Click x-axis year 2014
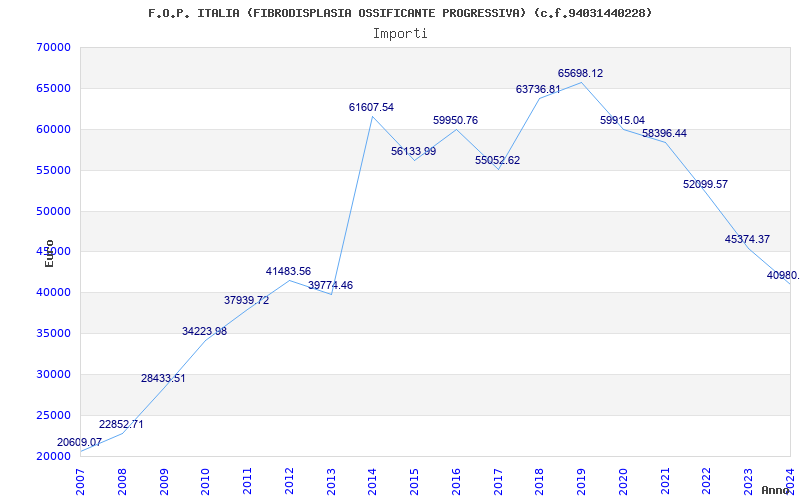This screenshot has width=800, height=500. click(372, 482)
